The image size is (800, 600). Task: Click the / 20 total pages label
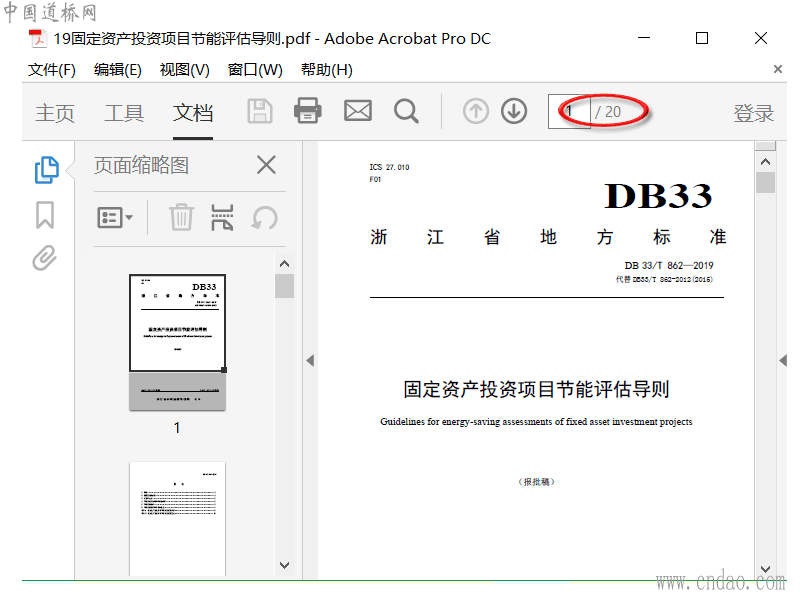point(608,112)
